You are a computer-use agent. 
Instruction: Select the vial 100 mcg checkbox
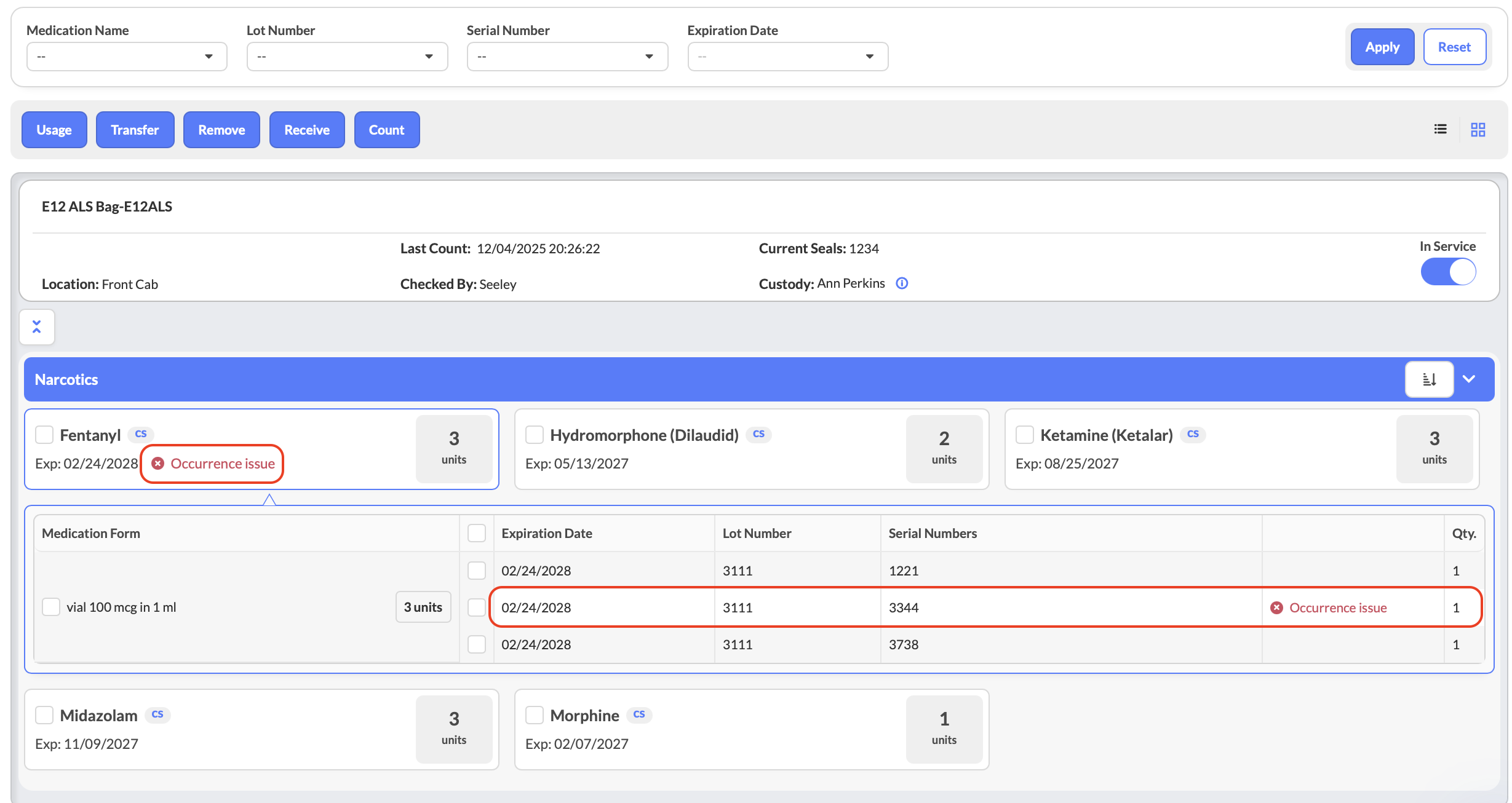coord(51,607)
